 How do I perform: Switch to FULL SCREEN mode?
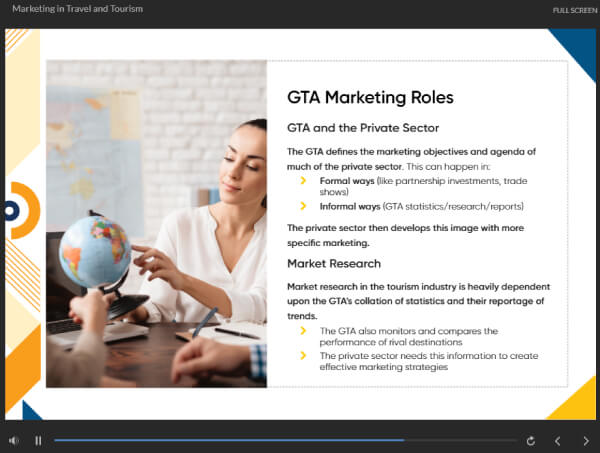click(575, 11)
